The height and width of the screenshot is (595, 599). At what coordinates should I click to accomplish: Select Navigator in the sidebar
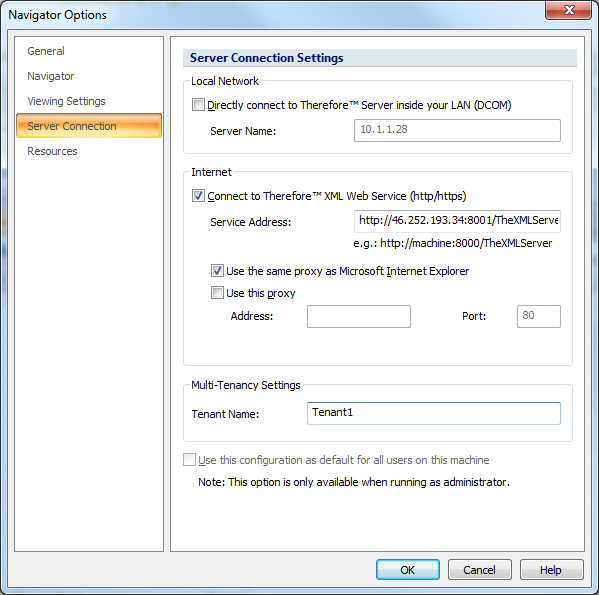click(50, 76)
